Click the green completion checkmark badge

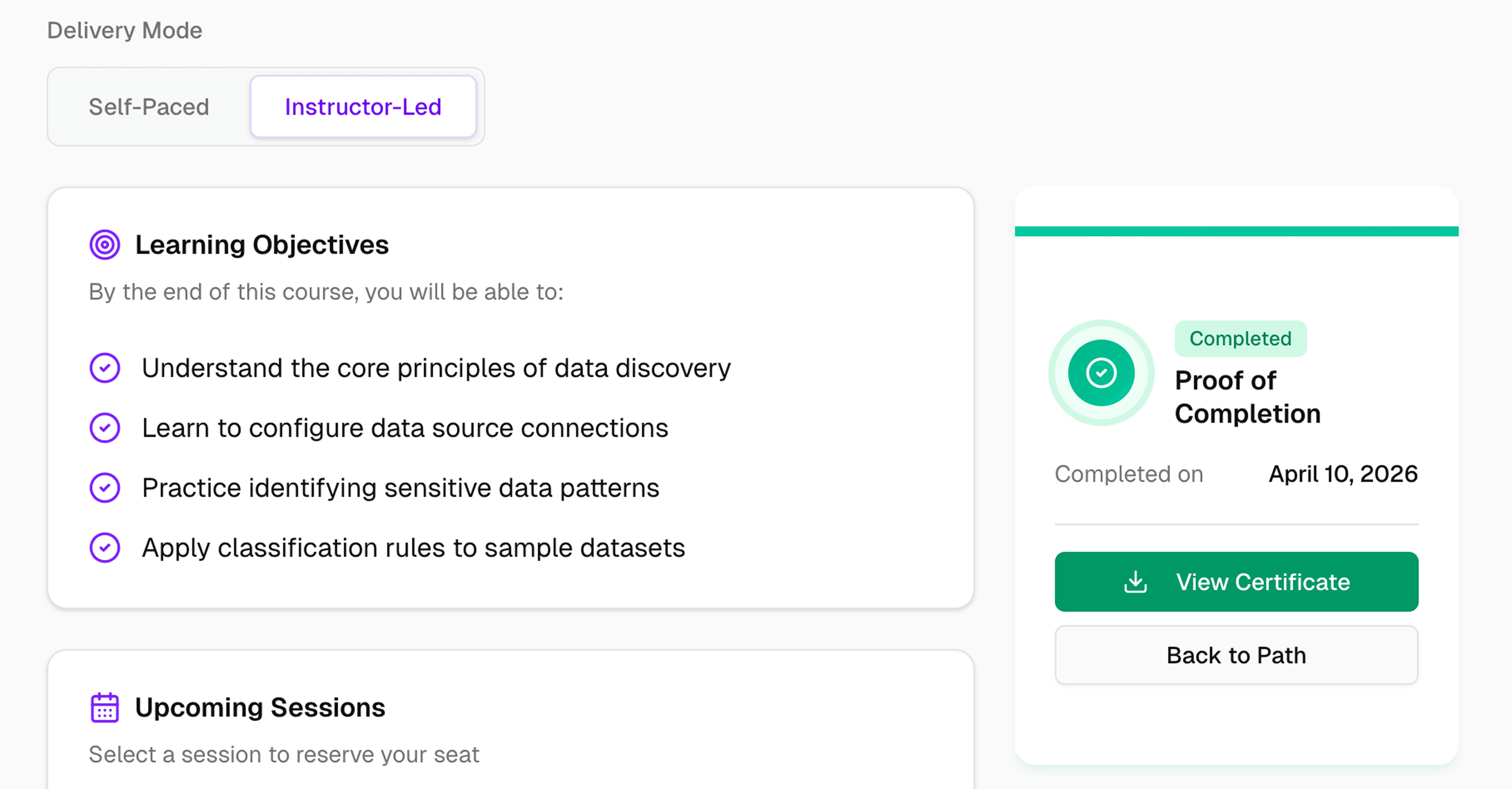1101,372
